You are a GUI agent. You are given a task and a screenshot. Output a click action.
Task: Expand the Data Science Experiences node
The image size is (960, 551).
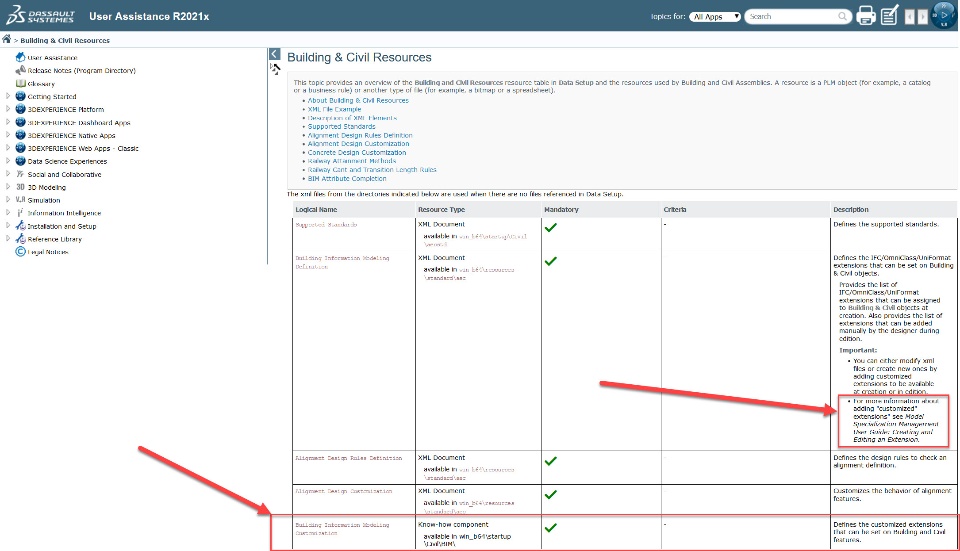click(8, 161)
